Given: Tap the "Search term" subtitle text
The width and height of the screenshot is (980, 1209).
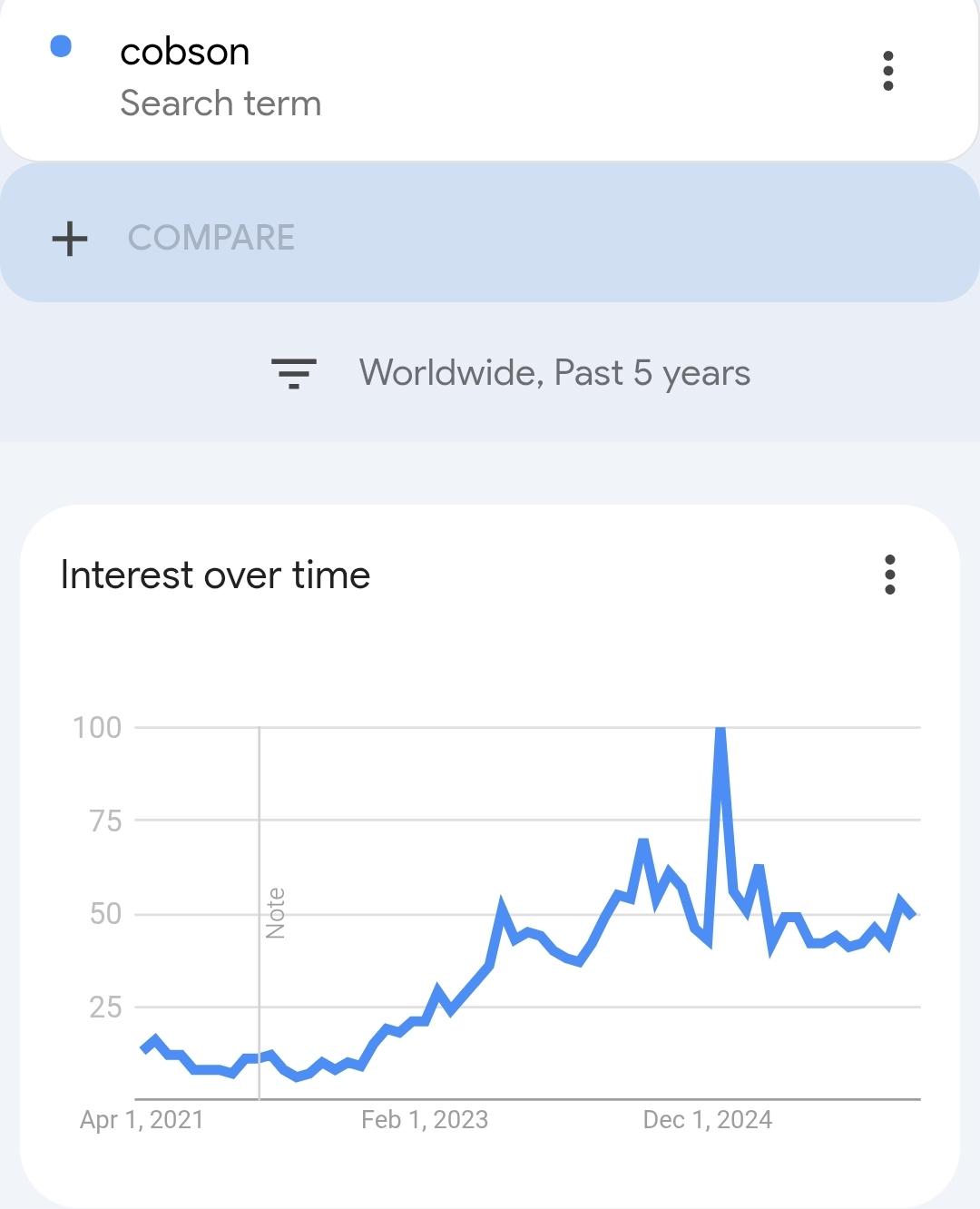Looking at the screenshot, I should coord(220,103).
